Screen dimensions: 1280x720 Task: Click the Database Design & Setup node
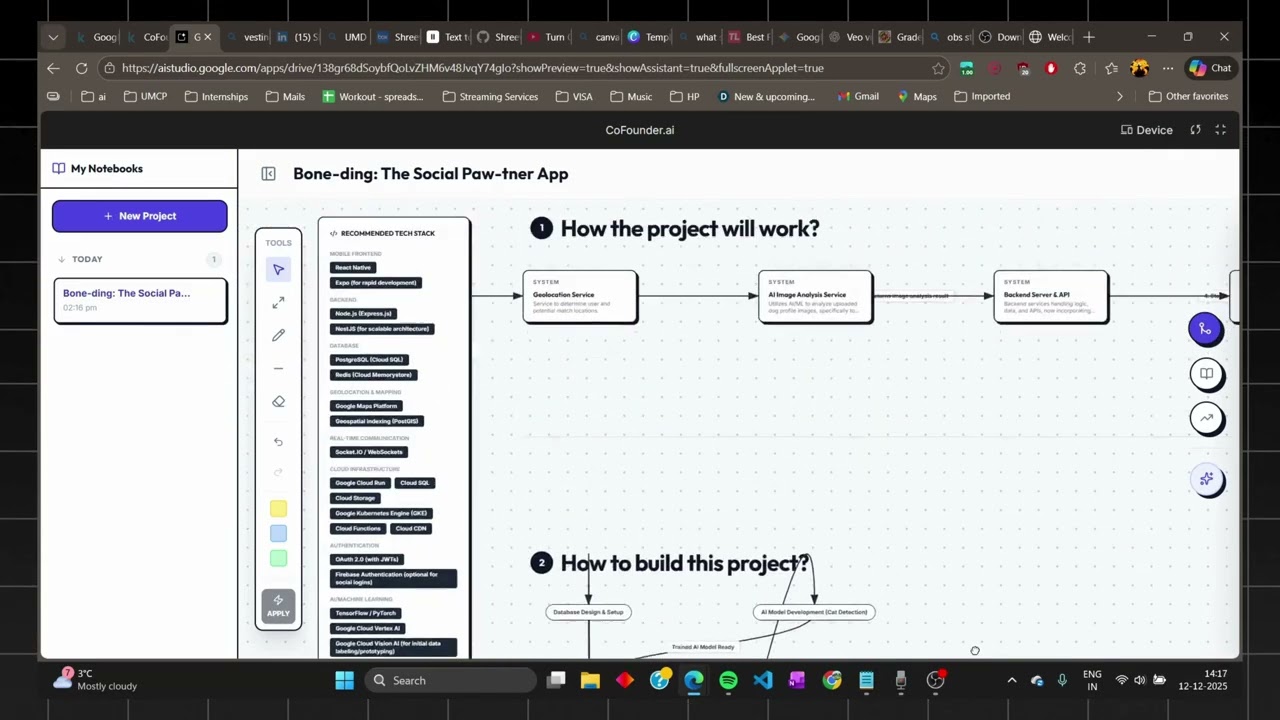588,612
